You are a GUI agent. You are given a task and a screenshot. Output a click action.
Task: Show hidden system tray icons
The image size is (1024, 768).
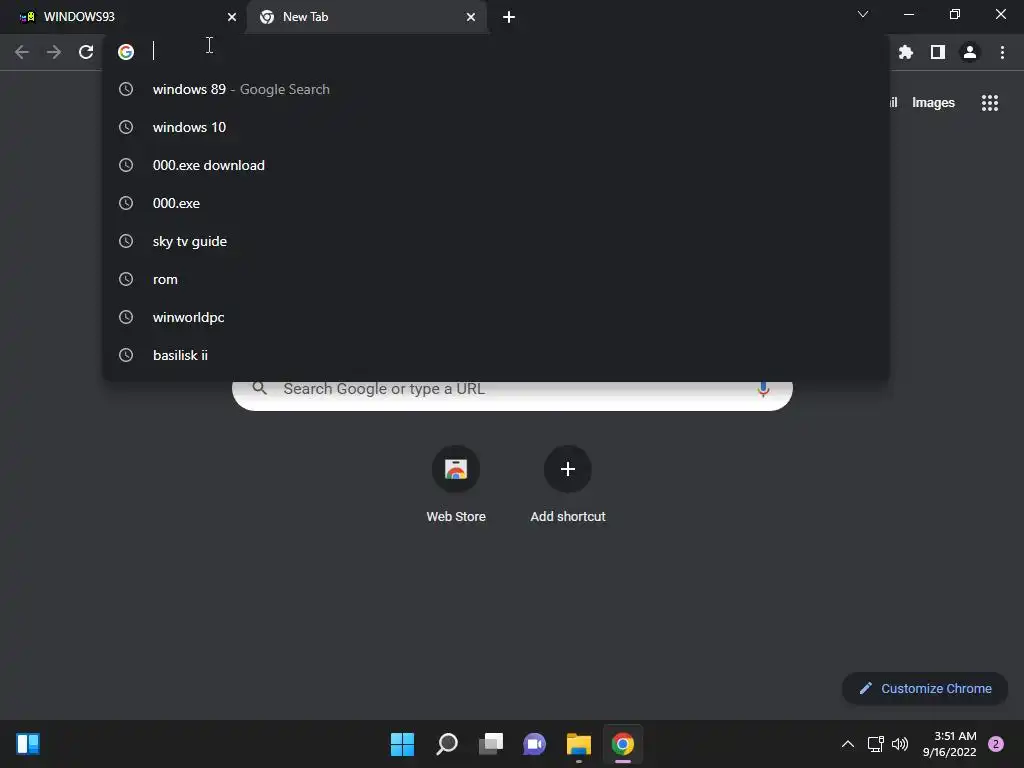(848, 744)
